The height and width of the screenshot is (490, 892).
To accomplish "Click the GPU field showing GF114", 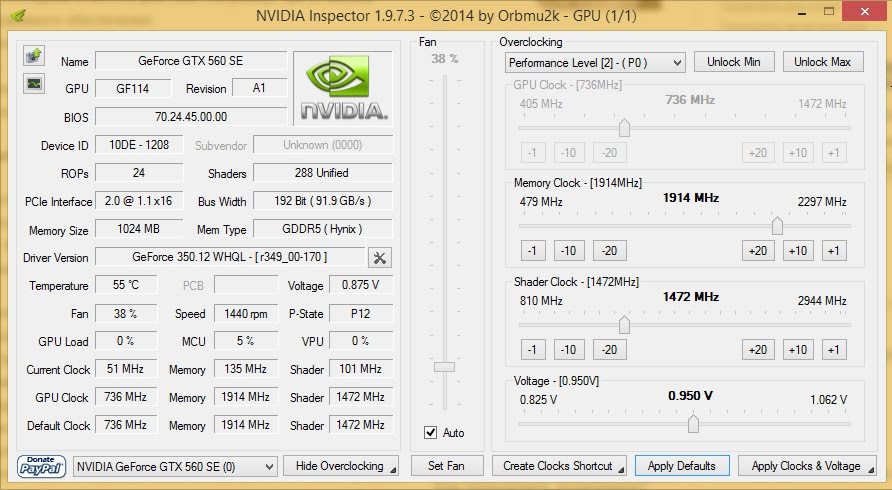I will pos(133,88).
